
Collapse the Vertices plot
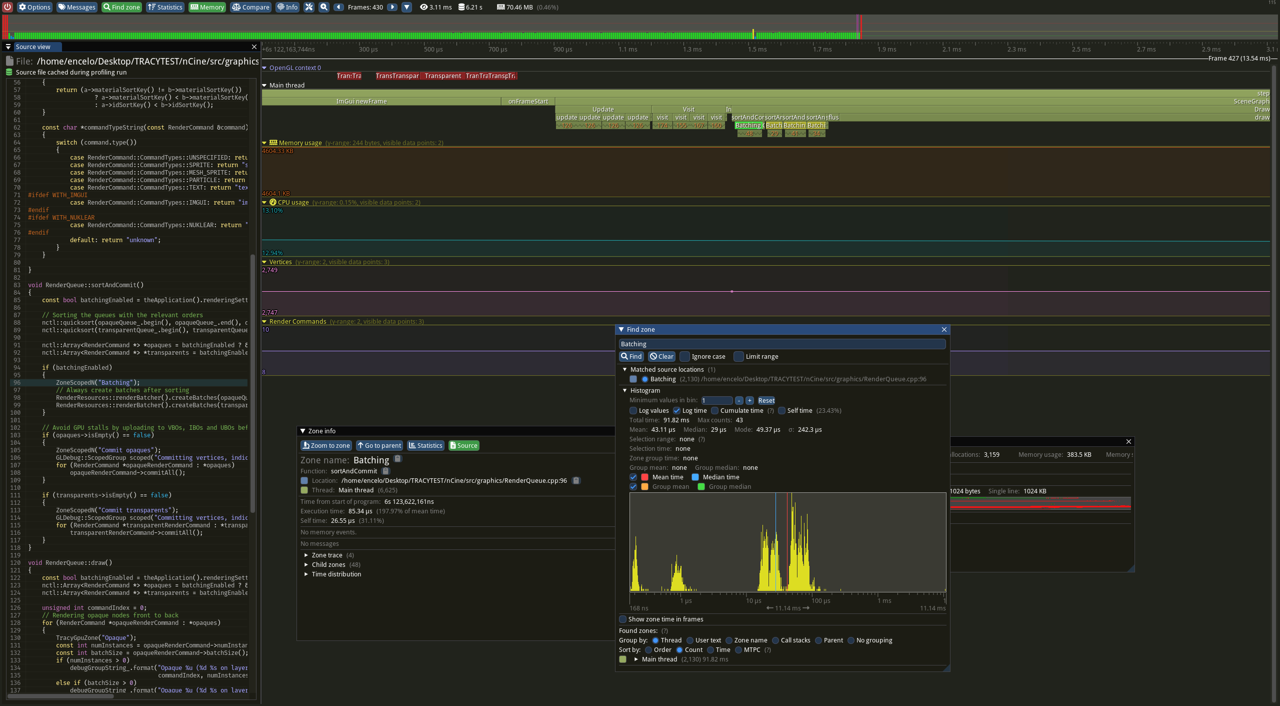pos(265,262)
